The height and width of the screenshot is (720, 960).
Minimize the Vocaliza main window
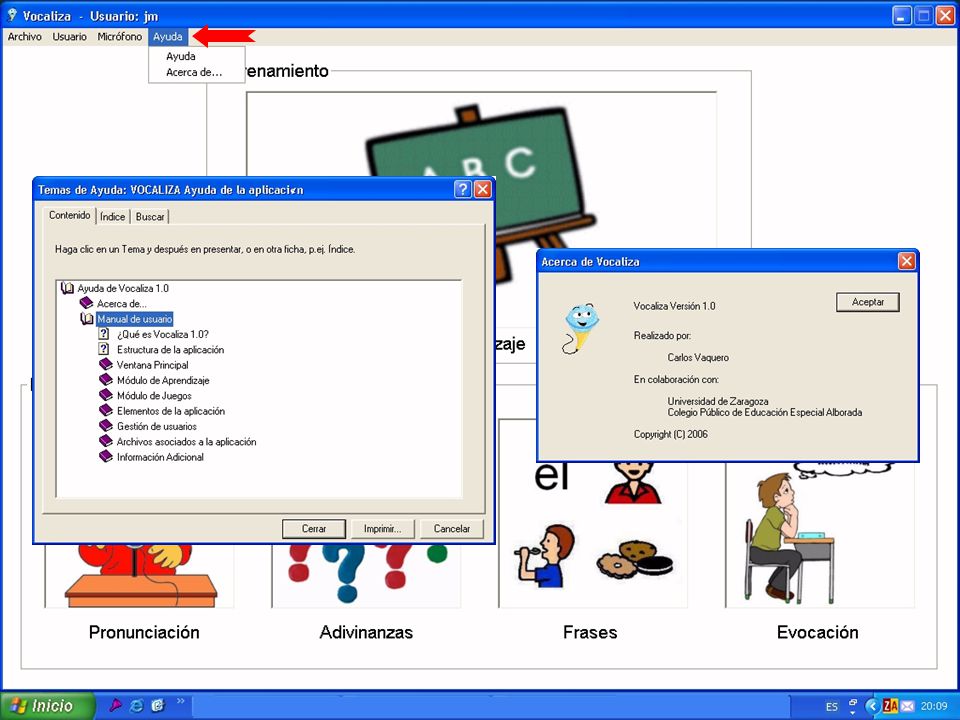pyautogui.click(x=902, y=15)
